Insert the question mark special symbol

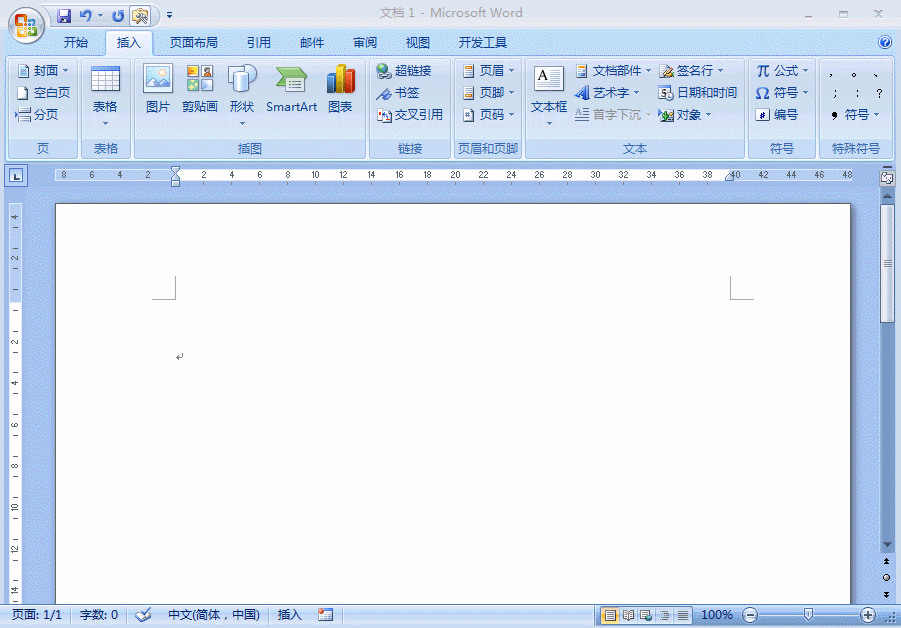point(879,93)
